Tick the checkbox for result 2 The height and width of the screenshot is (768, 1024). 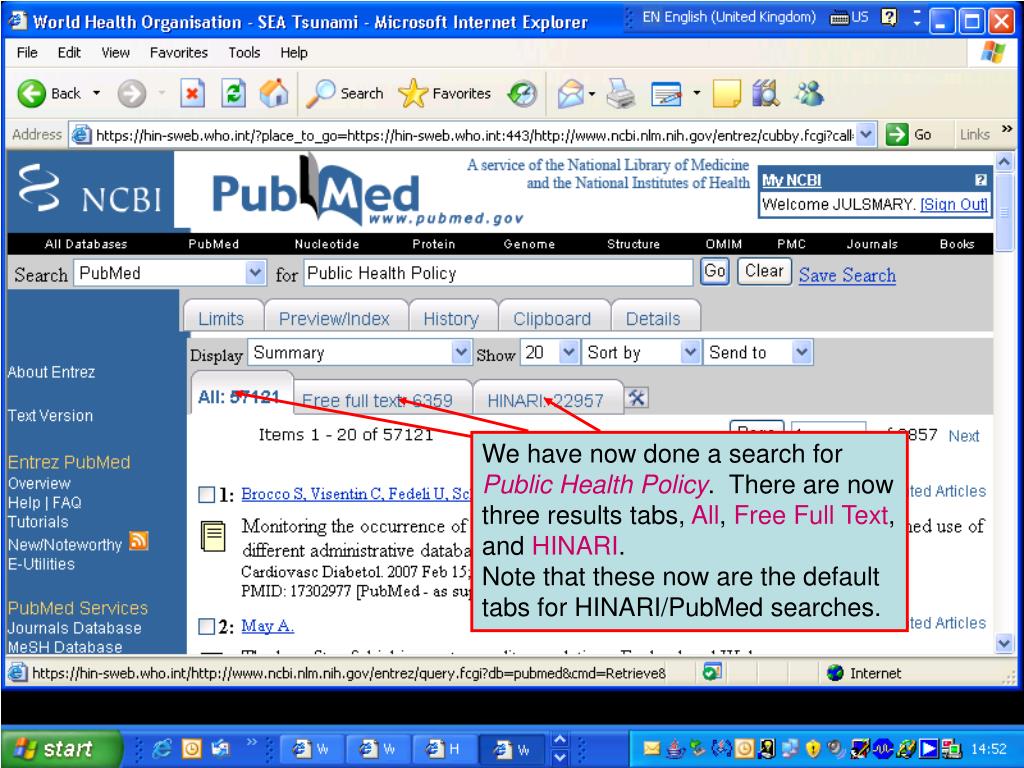206,626
